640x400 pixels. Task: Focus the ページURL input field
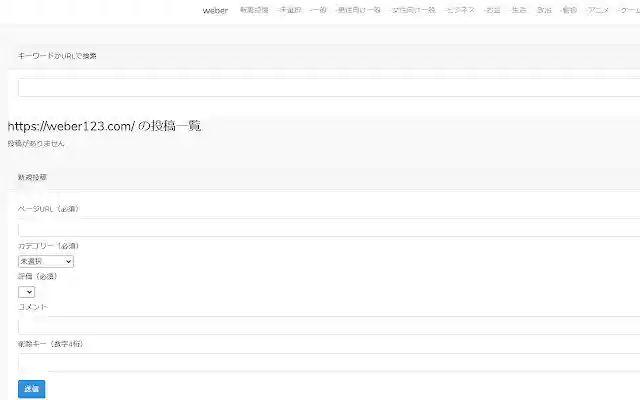coord(329,227)
